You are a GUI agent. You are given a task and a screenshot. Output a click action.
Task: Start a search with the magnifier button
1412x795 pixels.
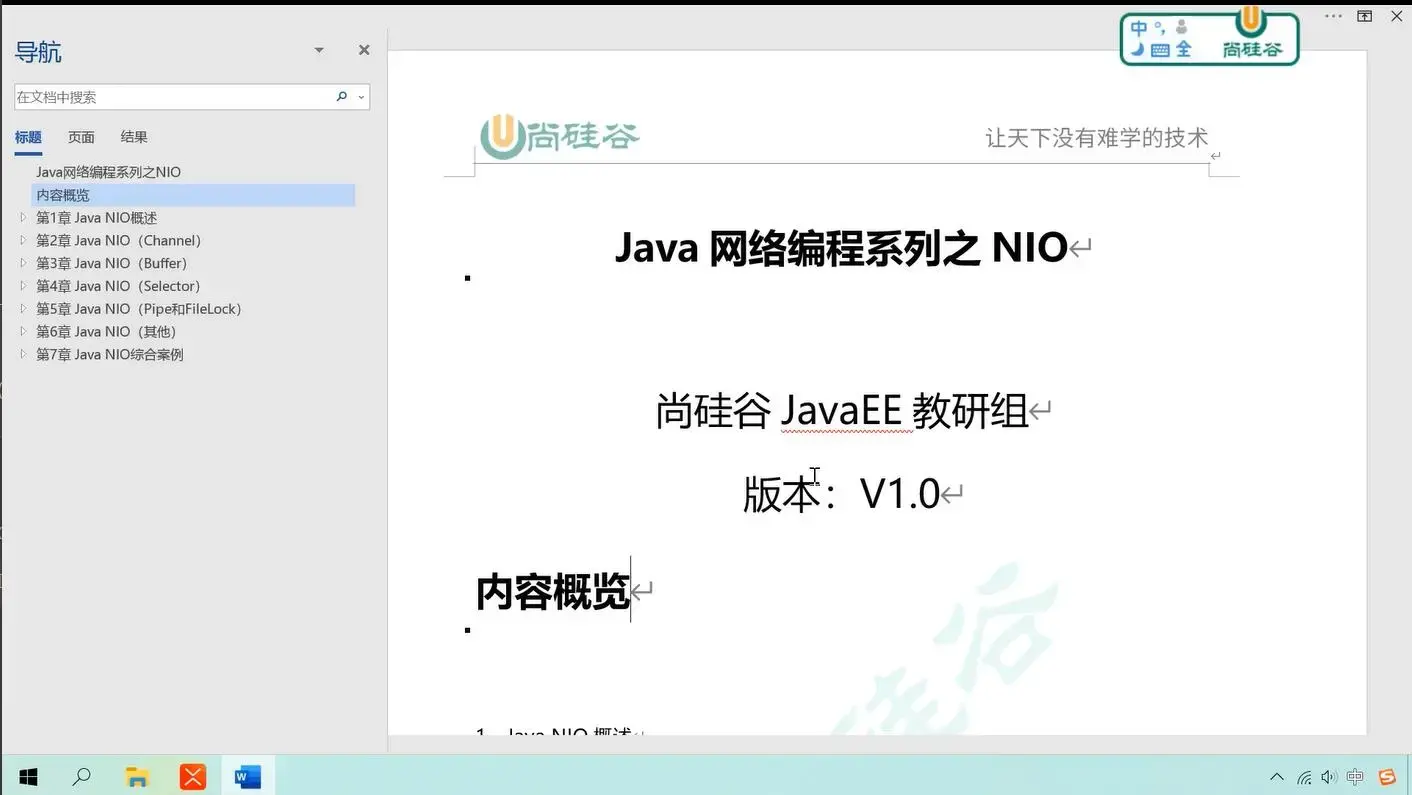click(x=341, y=96)
